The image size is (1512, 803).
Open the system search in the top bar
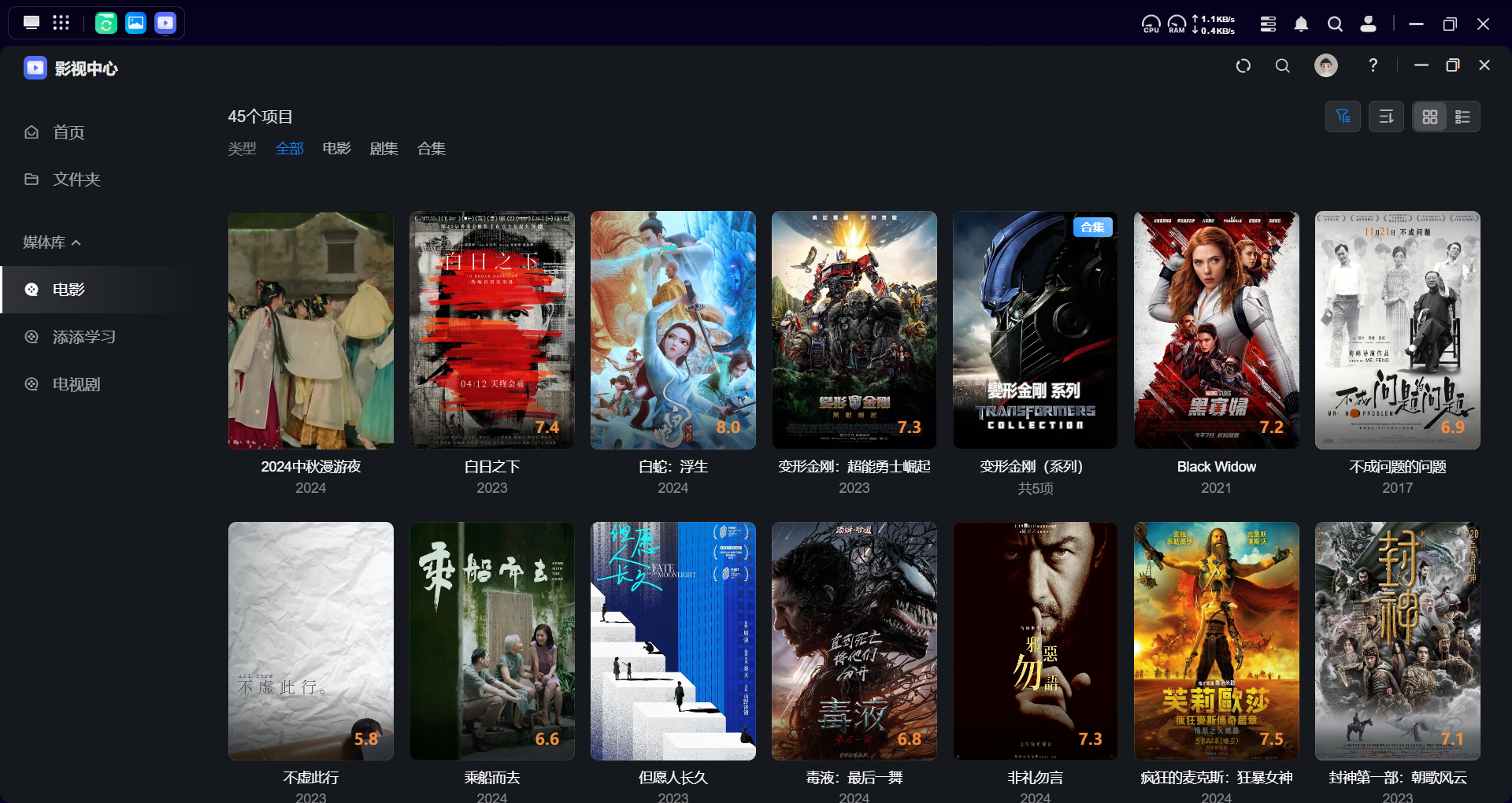(x=1335, y=24)
